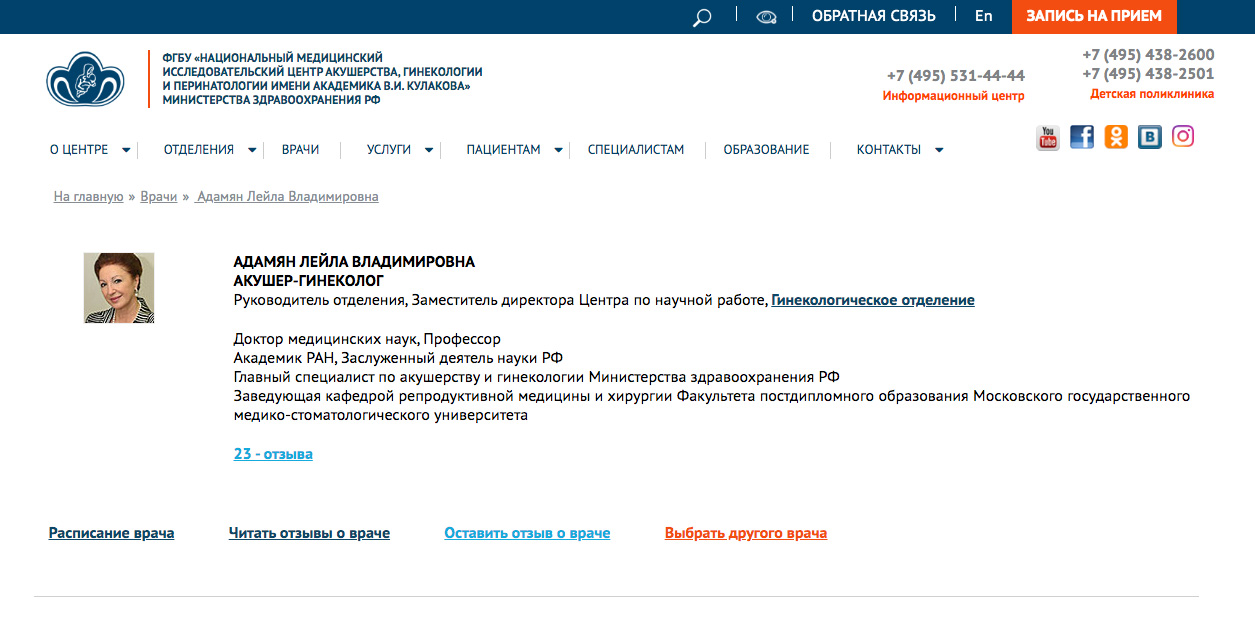The height and width of the screenshot is (627, 1255).
Task: Click the Информационный центр label
Action: (954, 96)
